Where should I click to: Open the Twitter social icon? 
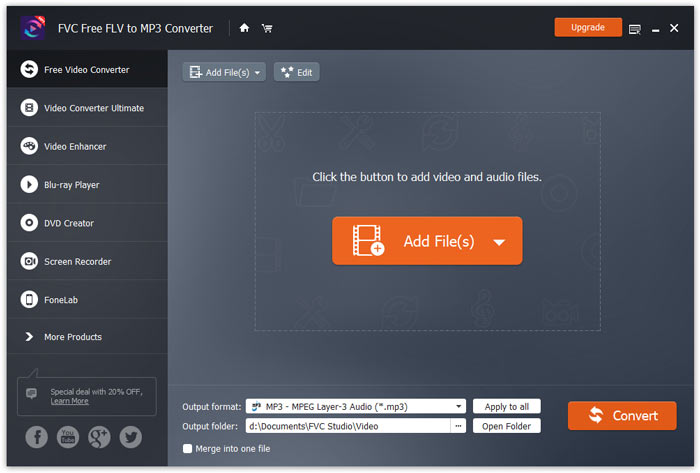[130, 437]
